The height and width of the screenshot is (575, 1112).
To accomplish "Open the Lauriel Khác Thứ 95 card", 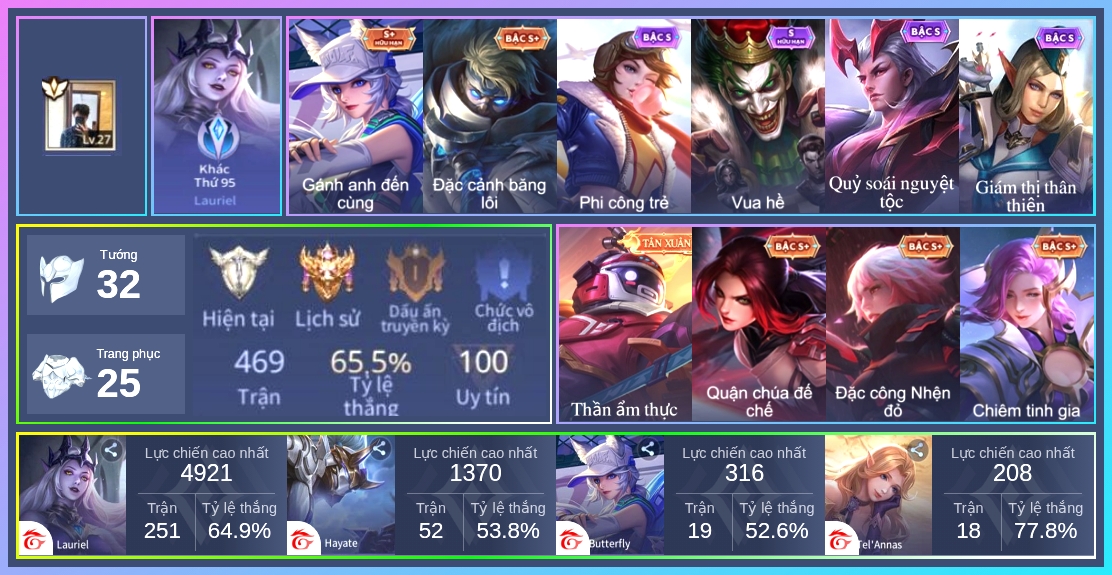I will [216, 116].
